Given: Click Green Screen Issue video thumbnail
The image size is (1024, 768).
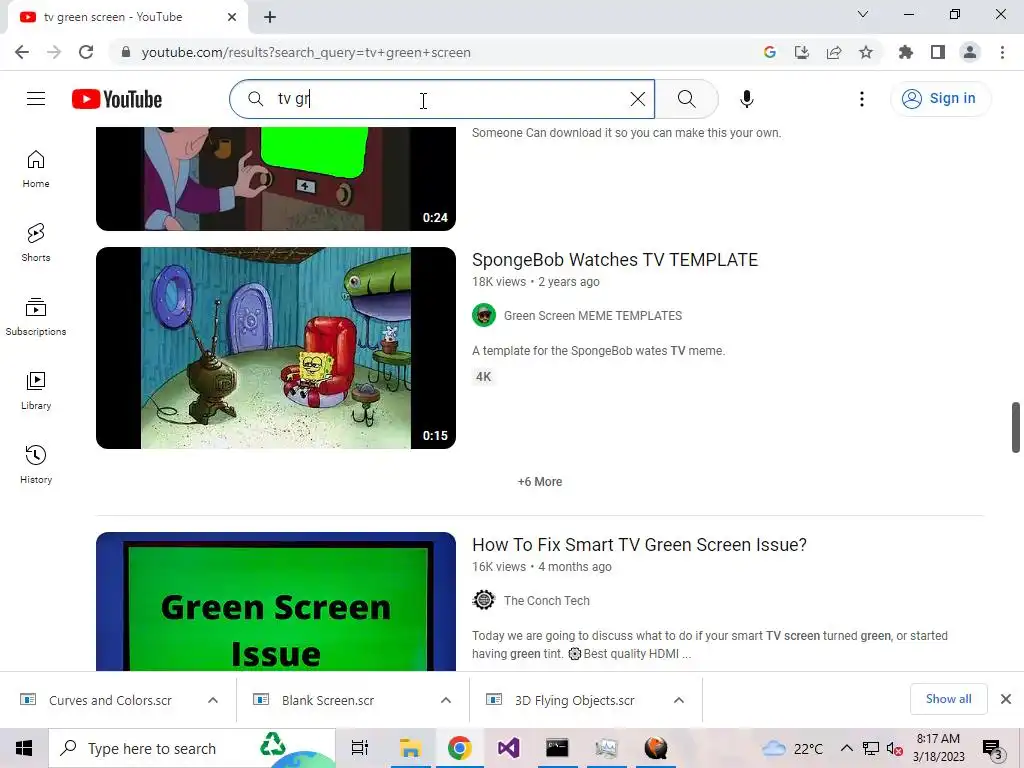Looking at the screenshot, I should tap(276, 601).
